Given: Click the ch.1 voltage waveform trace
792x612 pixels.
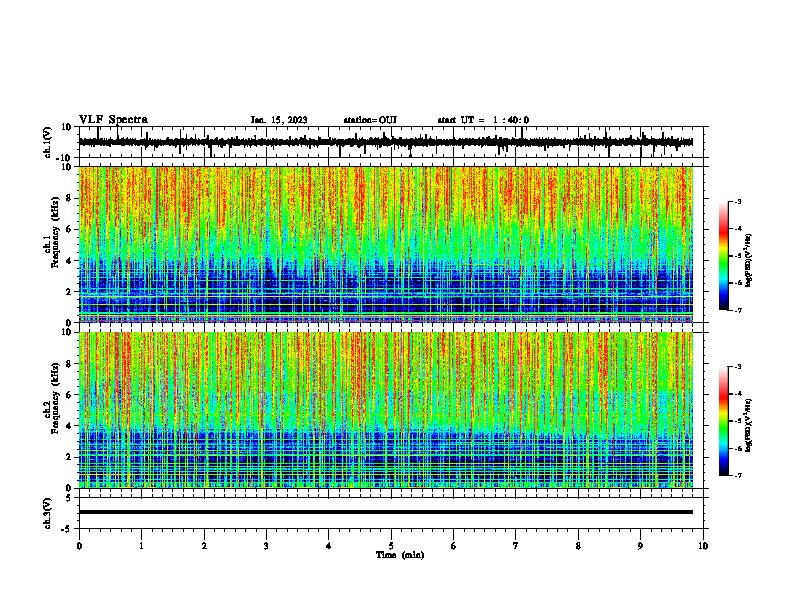Looking at the screenshot, I should coord(386,142).
